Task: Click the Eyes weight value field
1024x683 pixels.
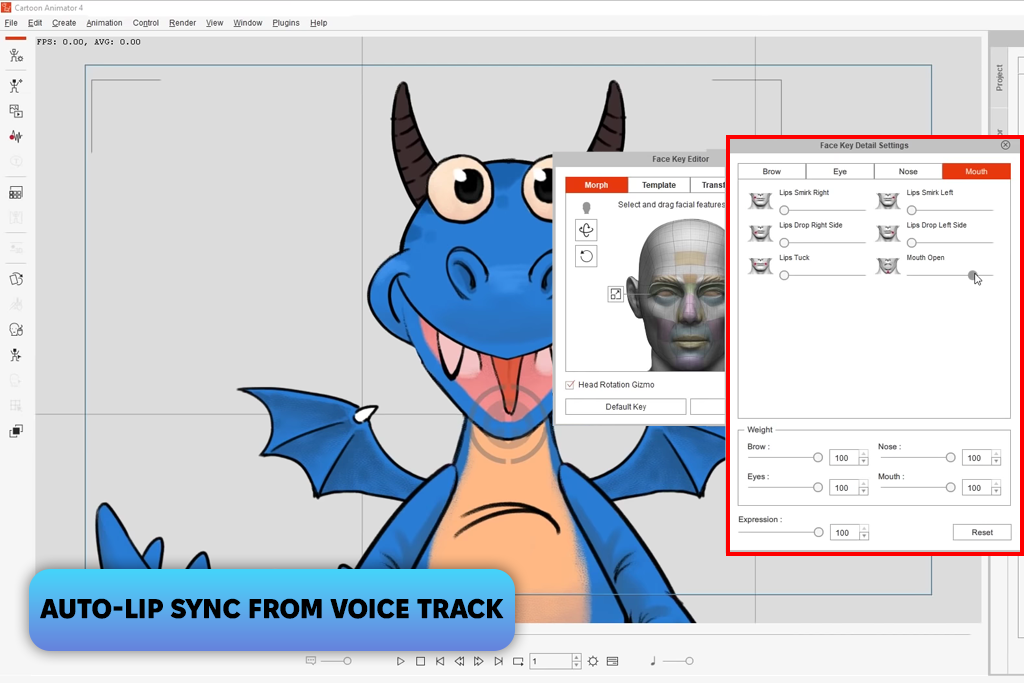Action: [844, 488]
